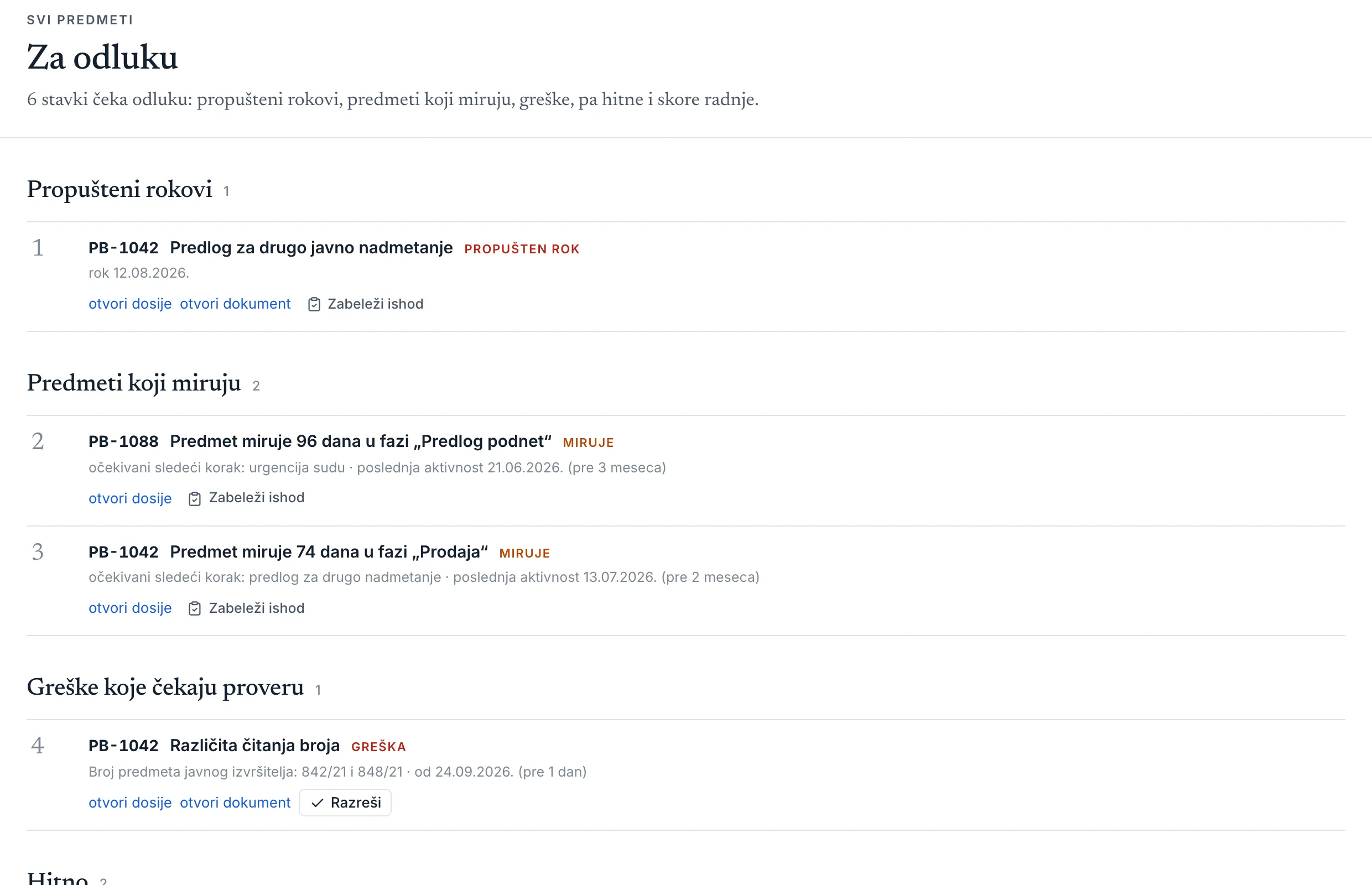Image resolution: width=1372 pixels, height=885 pixels.
Task: Click clipboard icon on PB-1042 Prodaja item
Action: [x=195, y=608]
